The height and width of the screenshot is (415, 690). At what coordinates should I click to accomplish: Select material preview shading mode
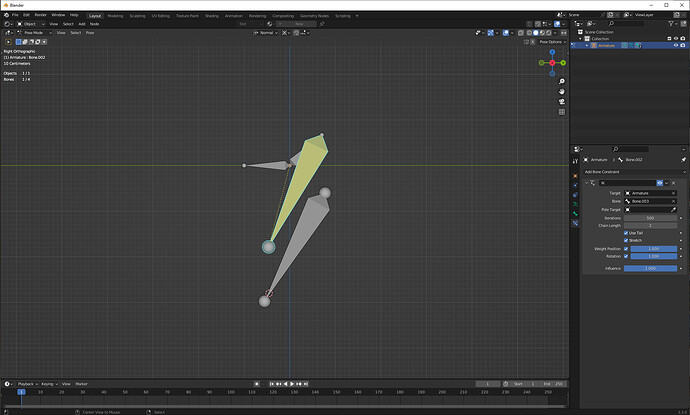(542, 33)
